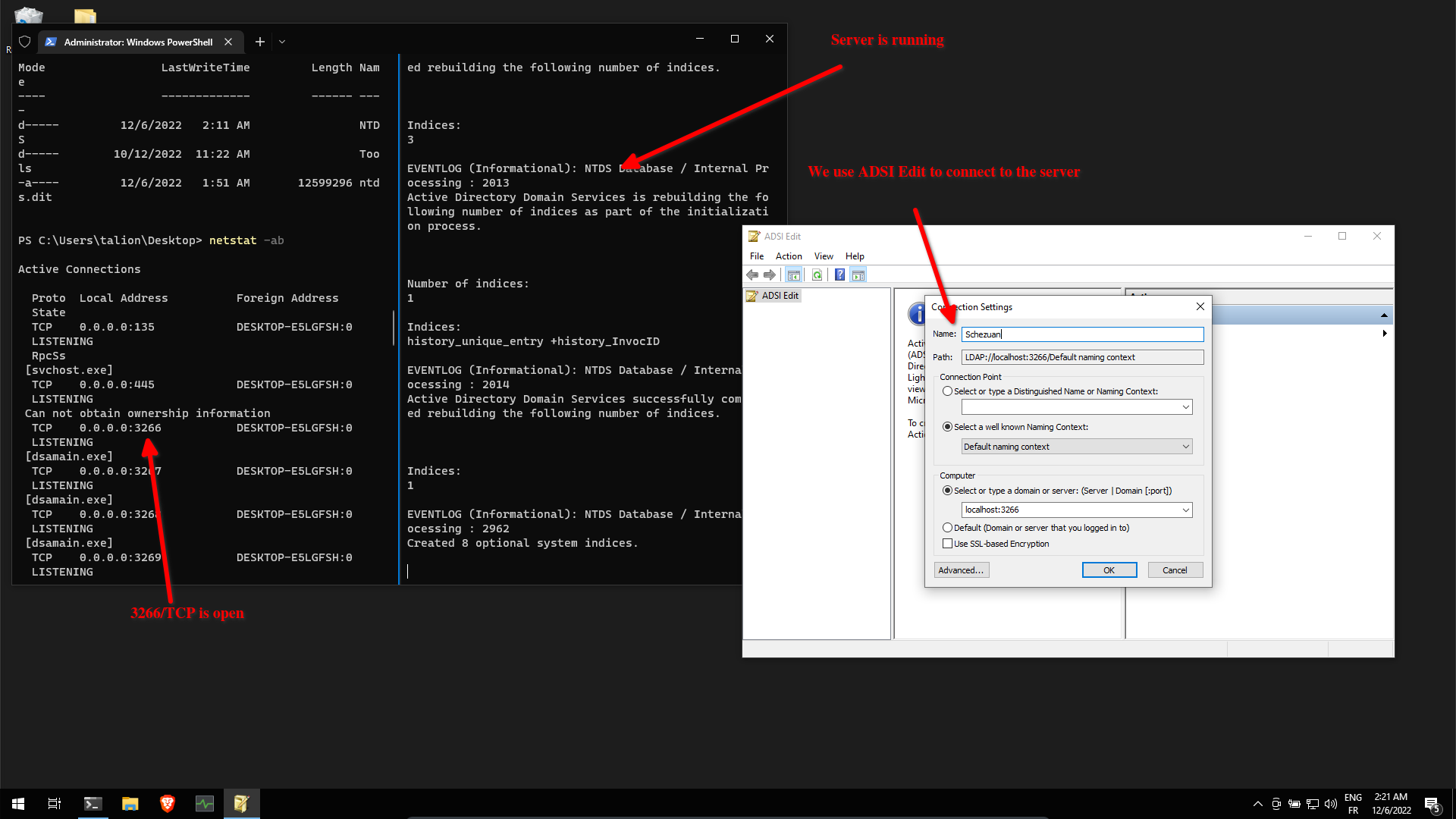Select Default domain or server radio option
The width and height of the screenshot is (1456, 819).
[x=947, y=528]
